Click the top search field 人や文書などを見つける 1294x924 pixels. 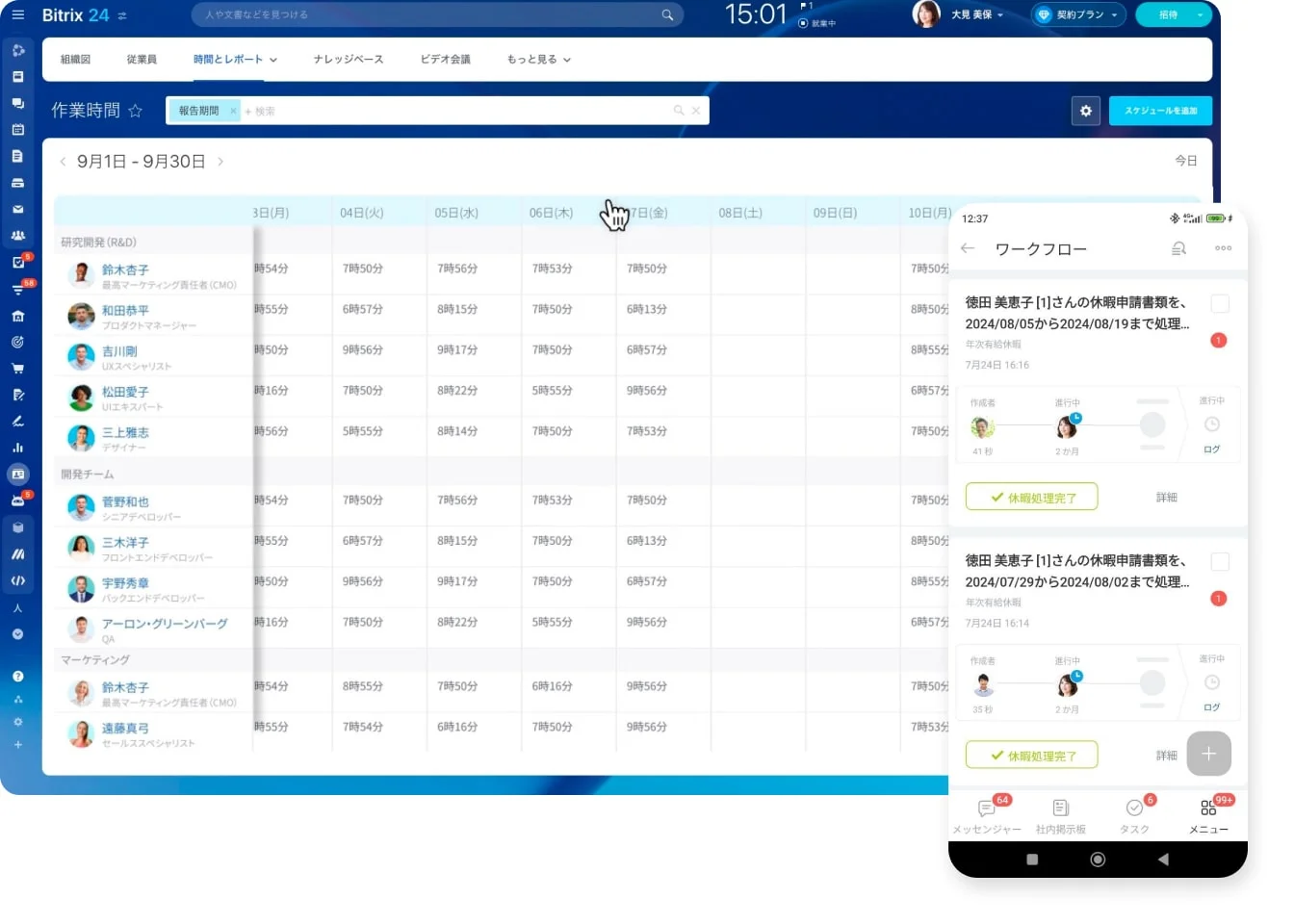pos(433,15)
